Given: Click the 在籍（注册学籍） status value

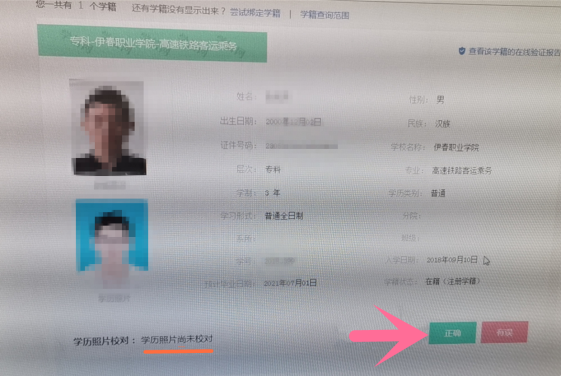Looking at the screenshot, I should (x=452, y=281).
